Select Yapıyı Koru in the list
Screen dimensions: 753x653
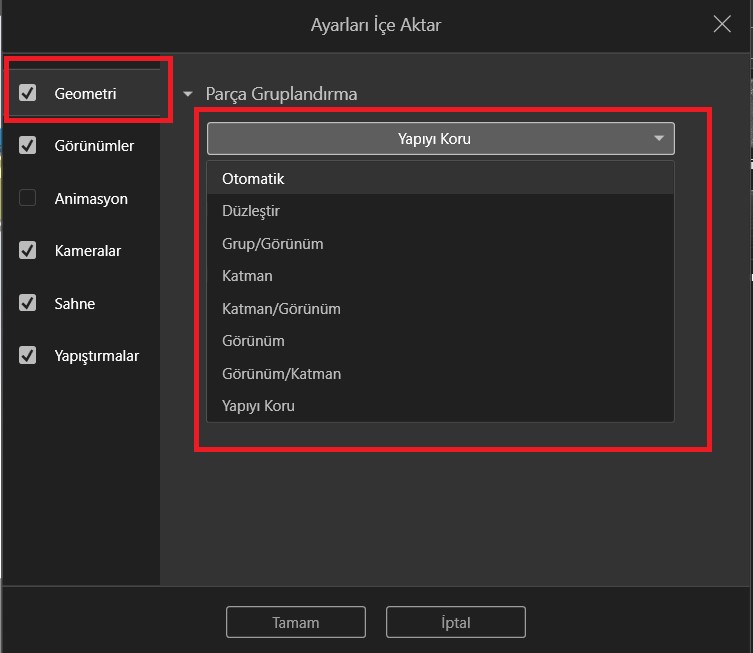click(258, 406)
